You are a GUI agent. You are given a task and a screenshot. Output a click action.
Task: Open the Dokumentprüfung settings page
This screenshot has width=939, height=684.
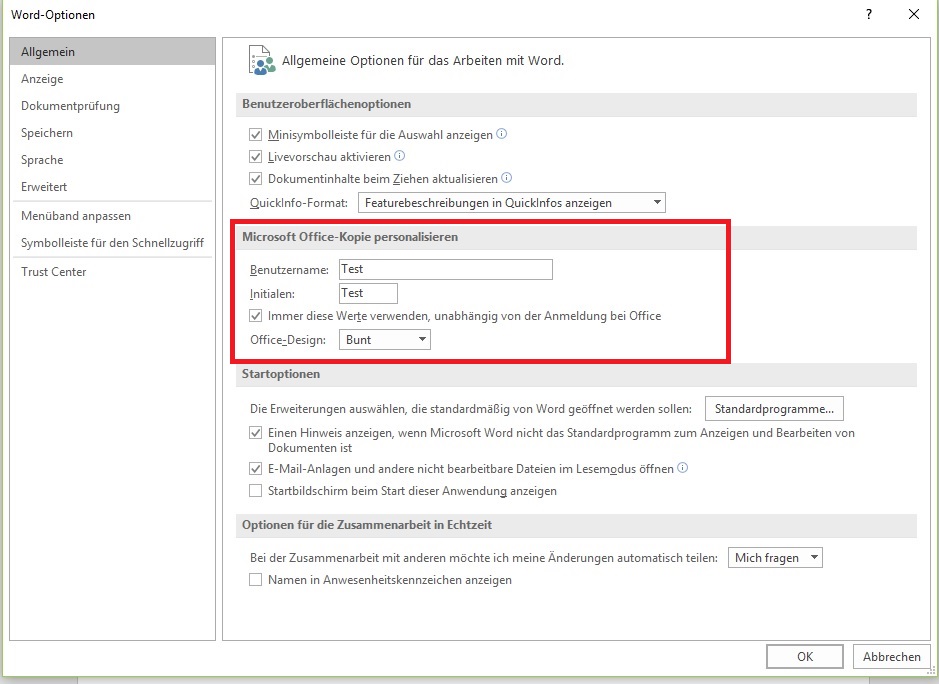(113, 105)
